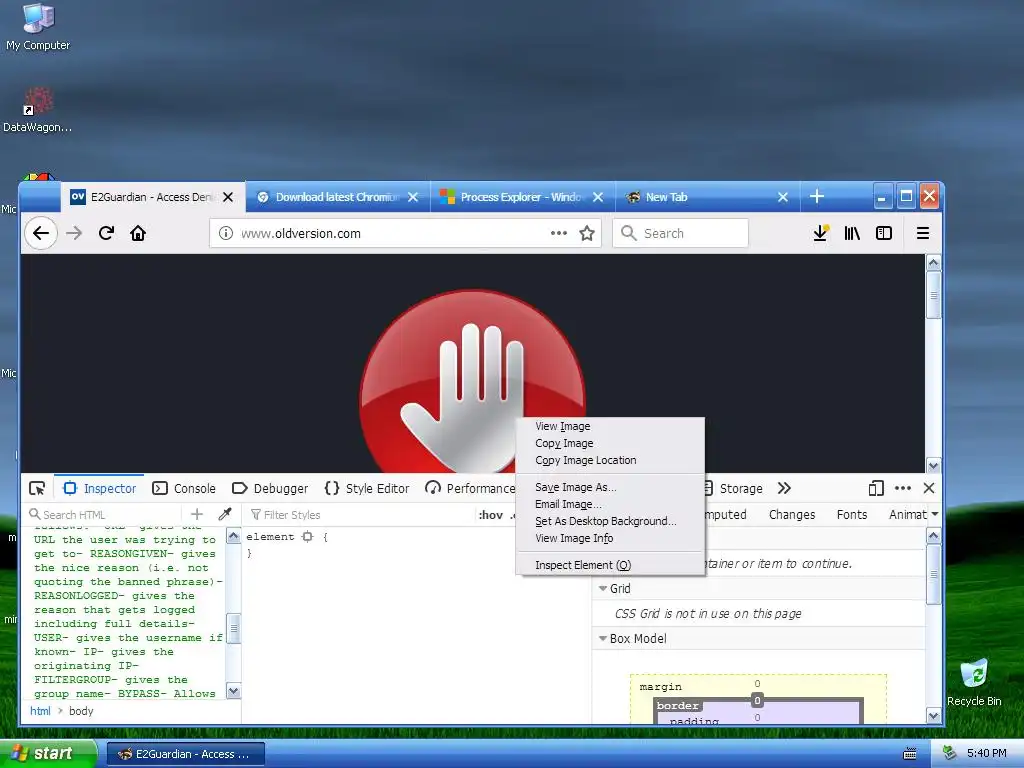Choose Email Image... menu entry

coord(610,504)
